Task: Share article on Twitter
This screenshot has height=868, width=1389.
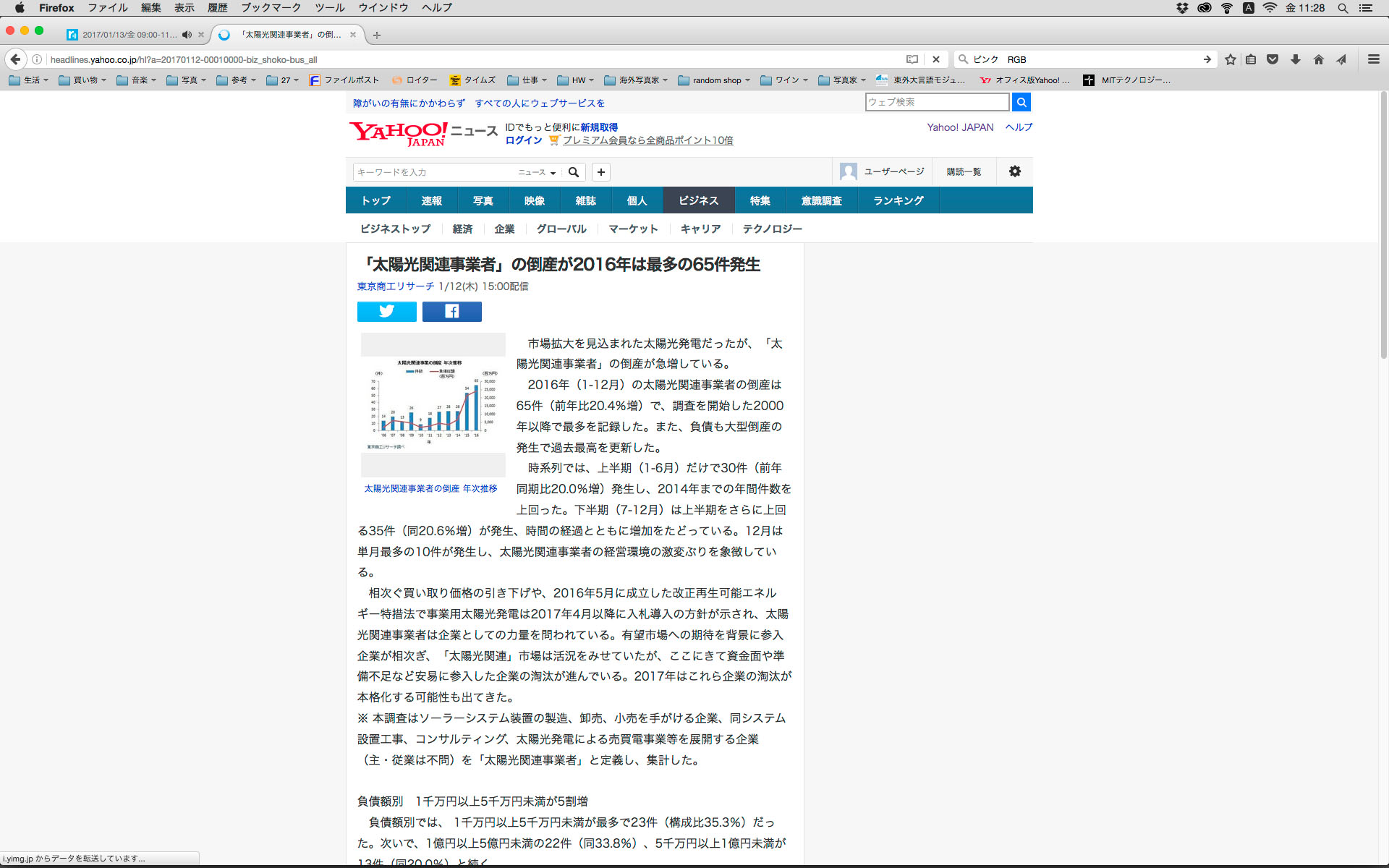Action: click(386, 312)
